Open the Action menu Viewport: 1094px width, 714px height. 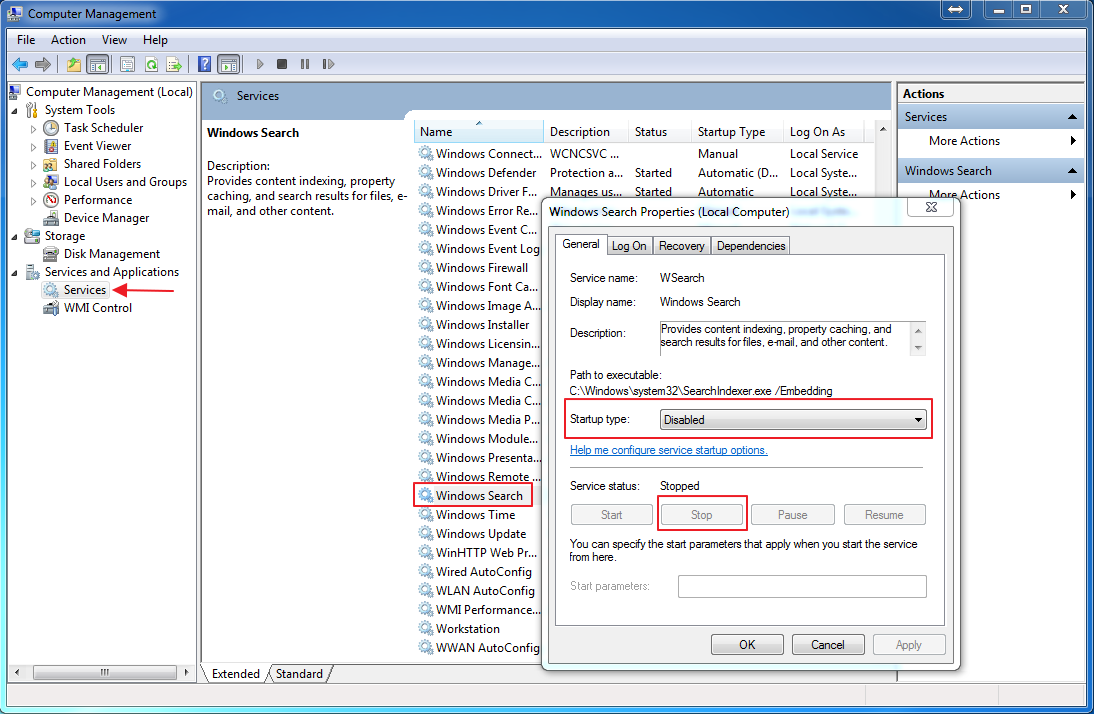point(68,40)
